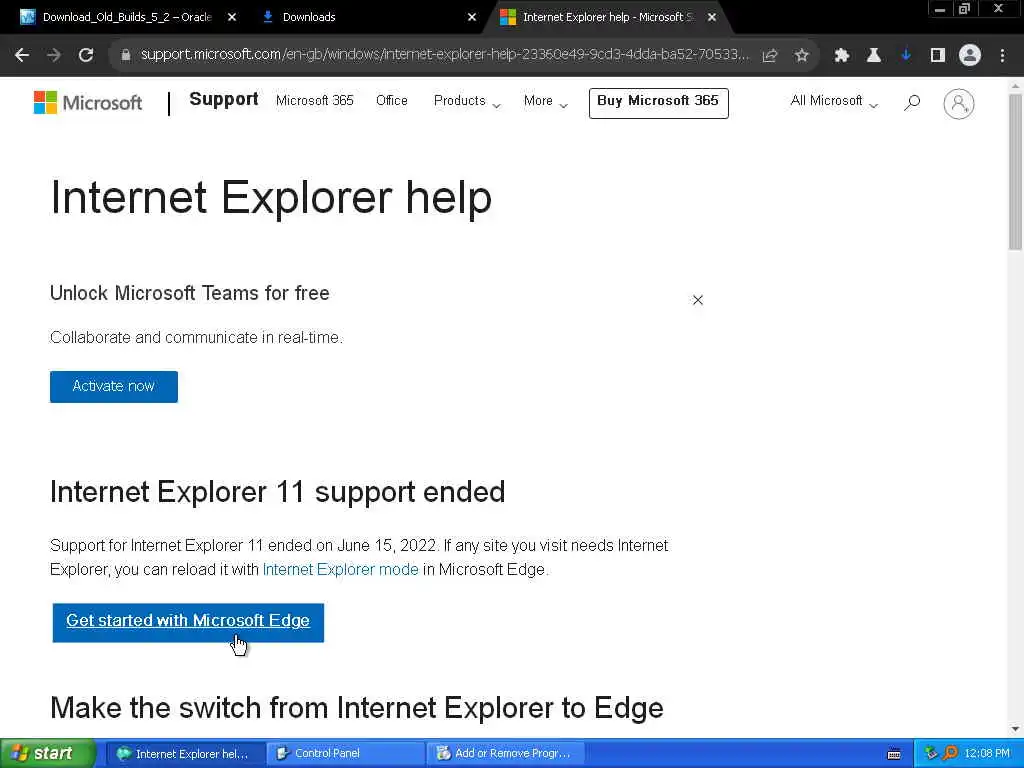Image resolution: width=1024 pixels, height=768 pixels.
Task: Dismiss the Teams promo banner
Action: [x=697, y=300]
